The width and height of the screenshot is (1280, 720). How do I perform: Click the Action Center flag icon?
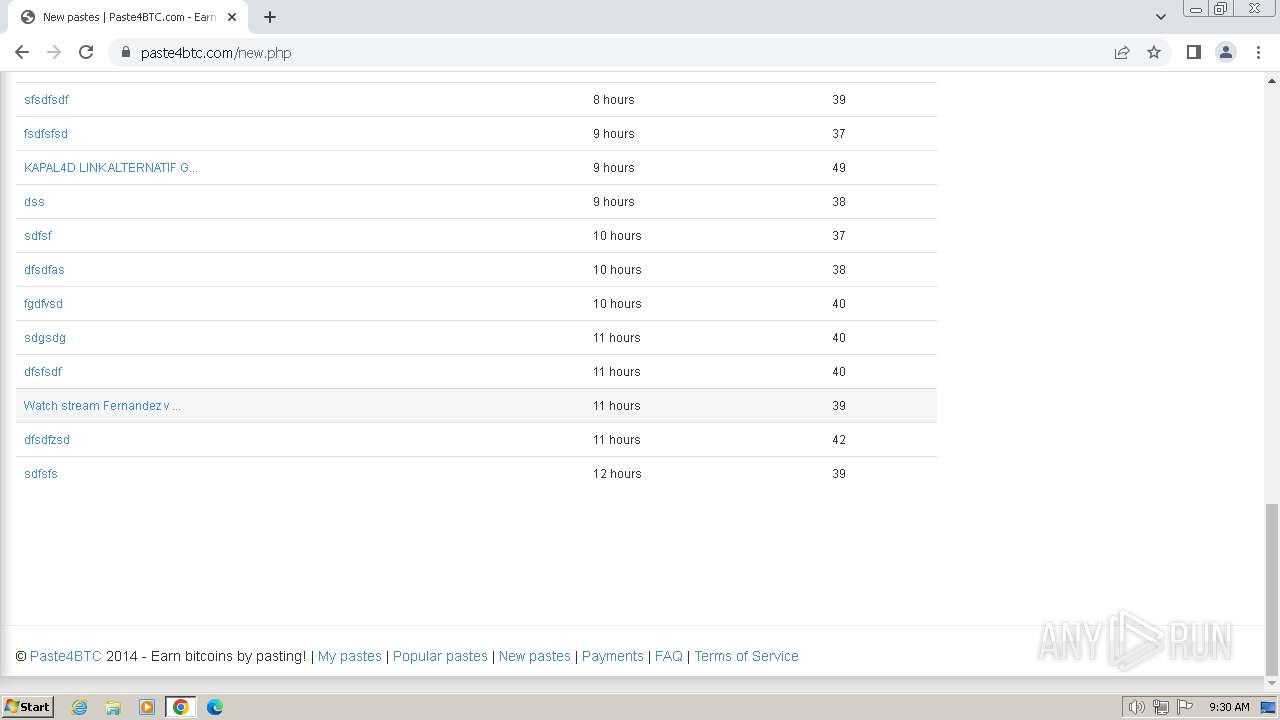1185,707
